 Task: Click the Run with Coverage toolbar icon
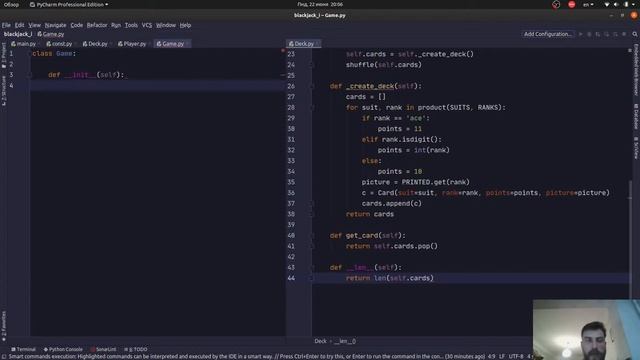[598, 34]
